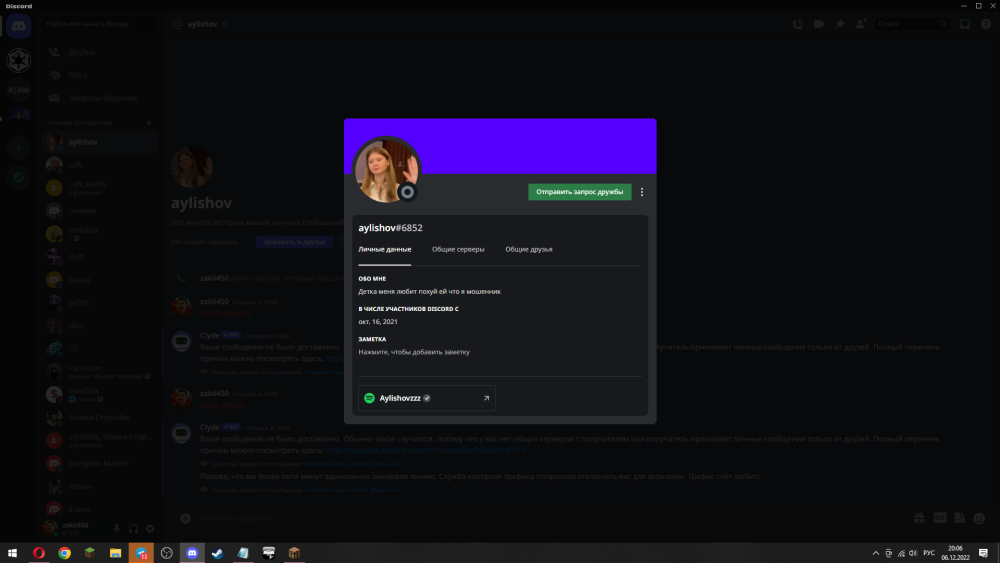Screen dimensions: 1000x563
Task: Toggle headphones deafen in the user panel
Action: tap(133, 529)
